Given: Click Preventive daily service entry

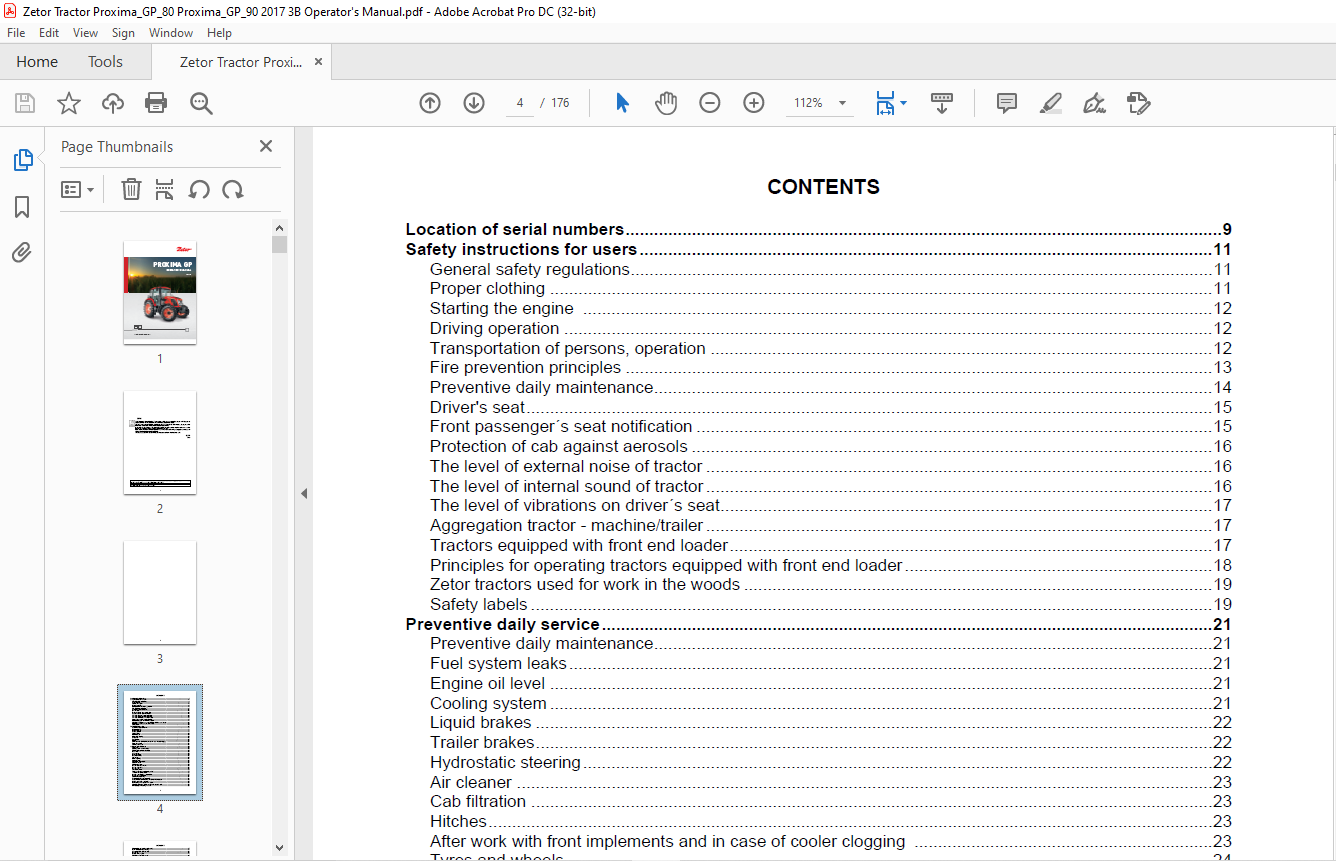Looking at the screenshot, I should click(x=818, y=625).
